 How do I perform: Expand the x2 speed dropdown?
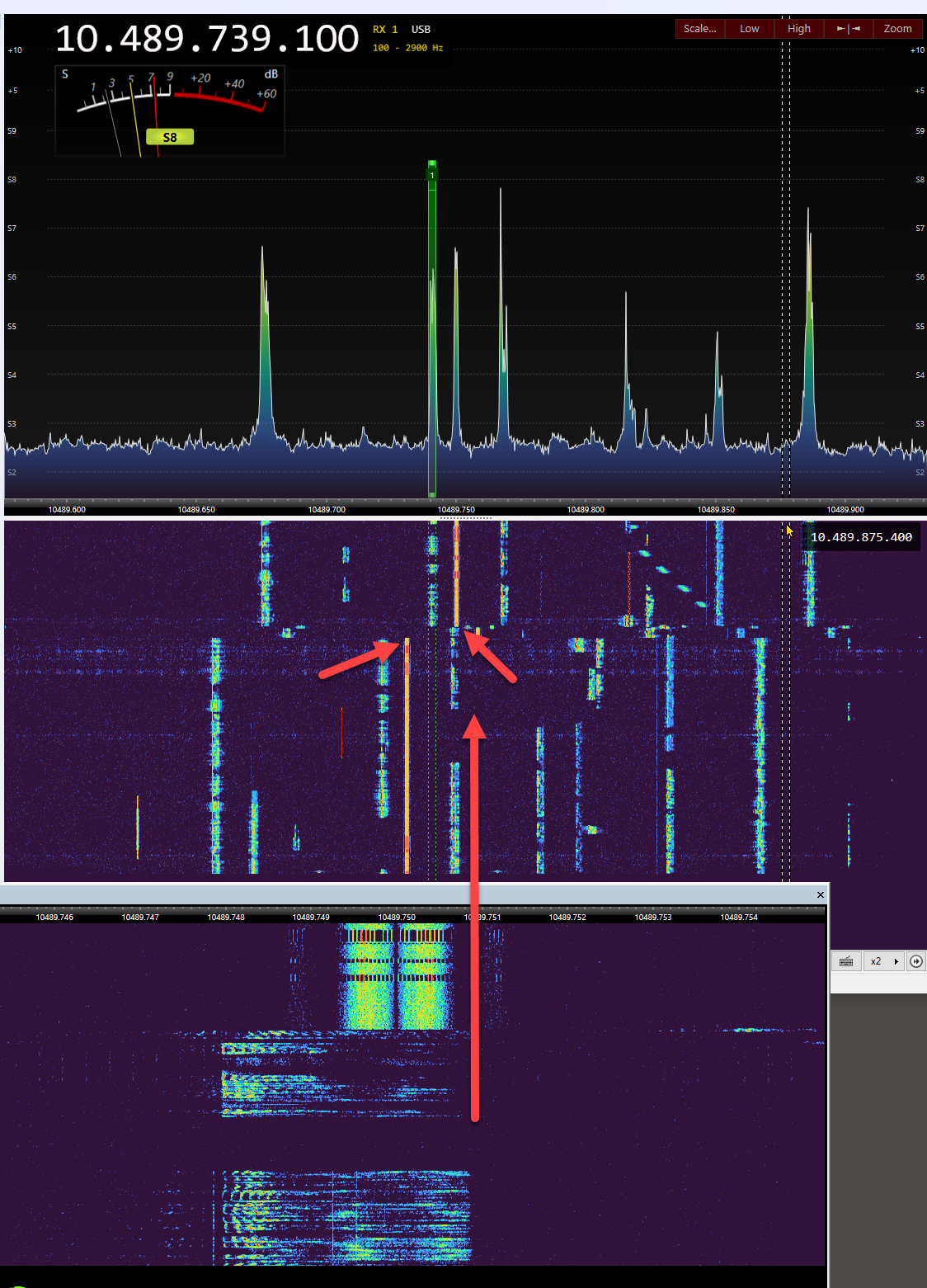pos(896,961)
